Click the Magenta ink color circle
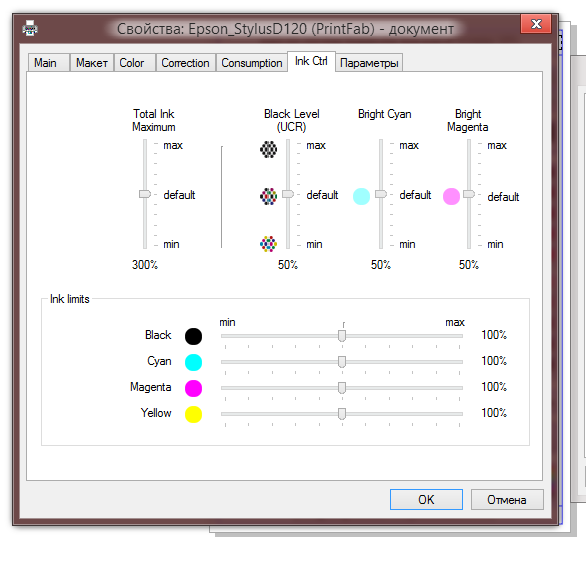586x564 pixels. (194, 388)
